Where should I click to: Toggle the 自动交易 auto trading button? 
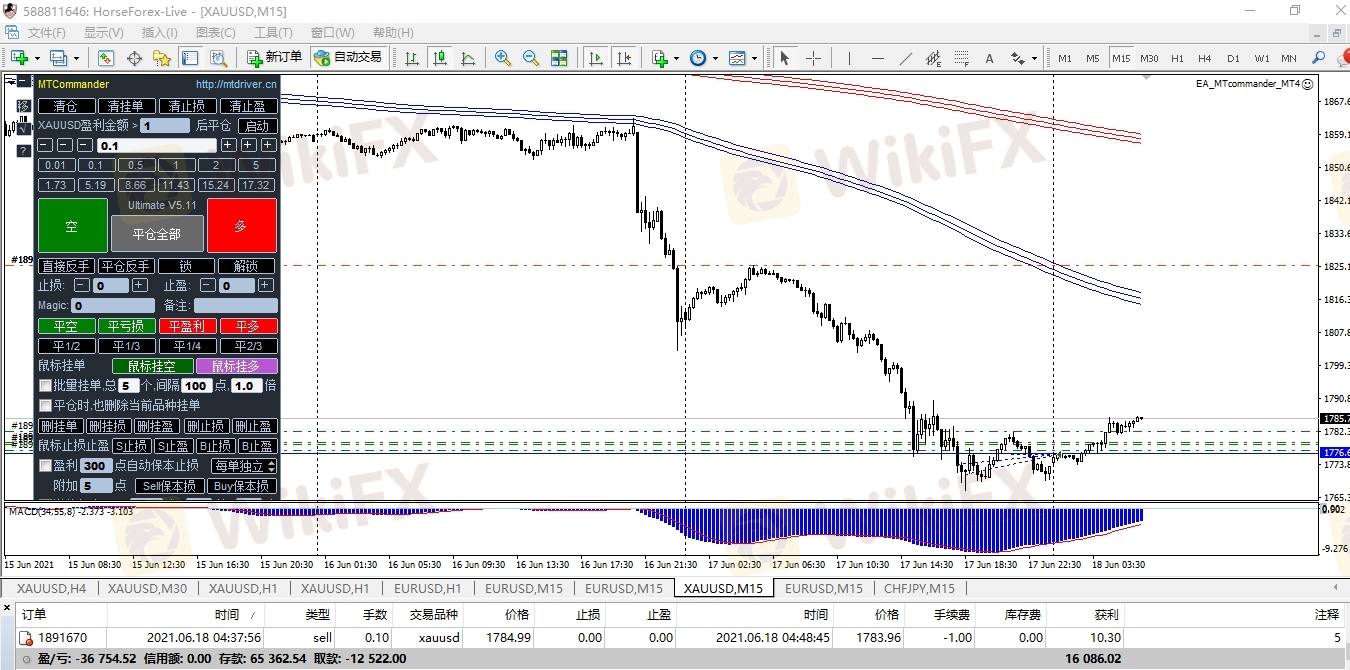click(x=348, y=58)
